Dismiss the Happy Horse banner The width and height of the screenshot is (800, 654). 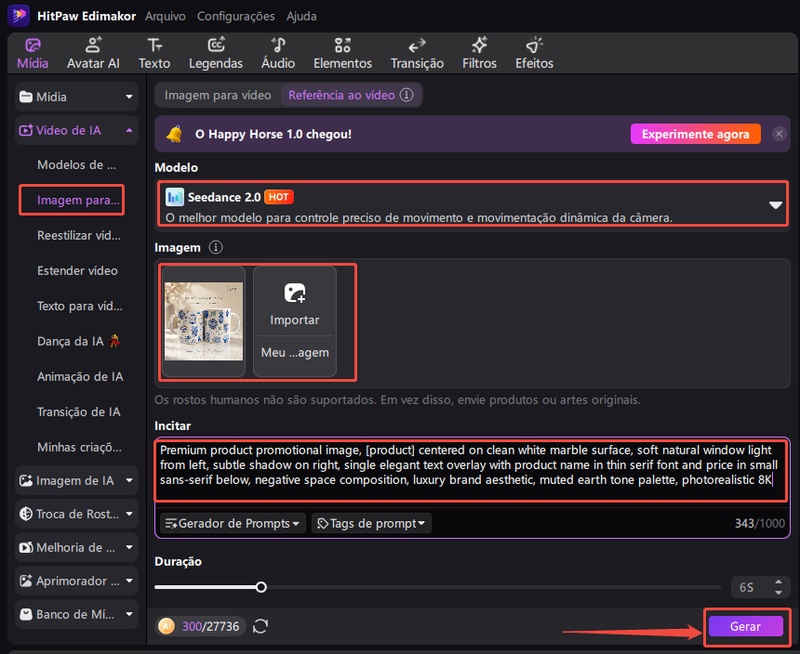[x=779, y=134]
